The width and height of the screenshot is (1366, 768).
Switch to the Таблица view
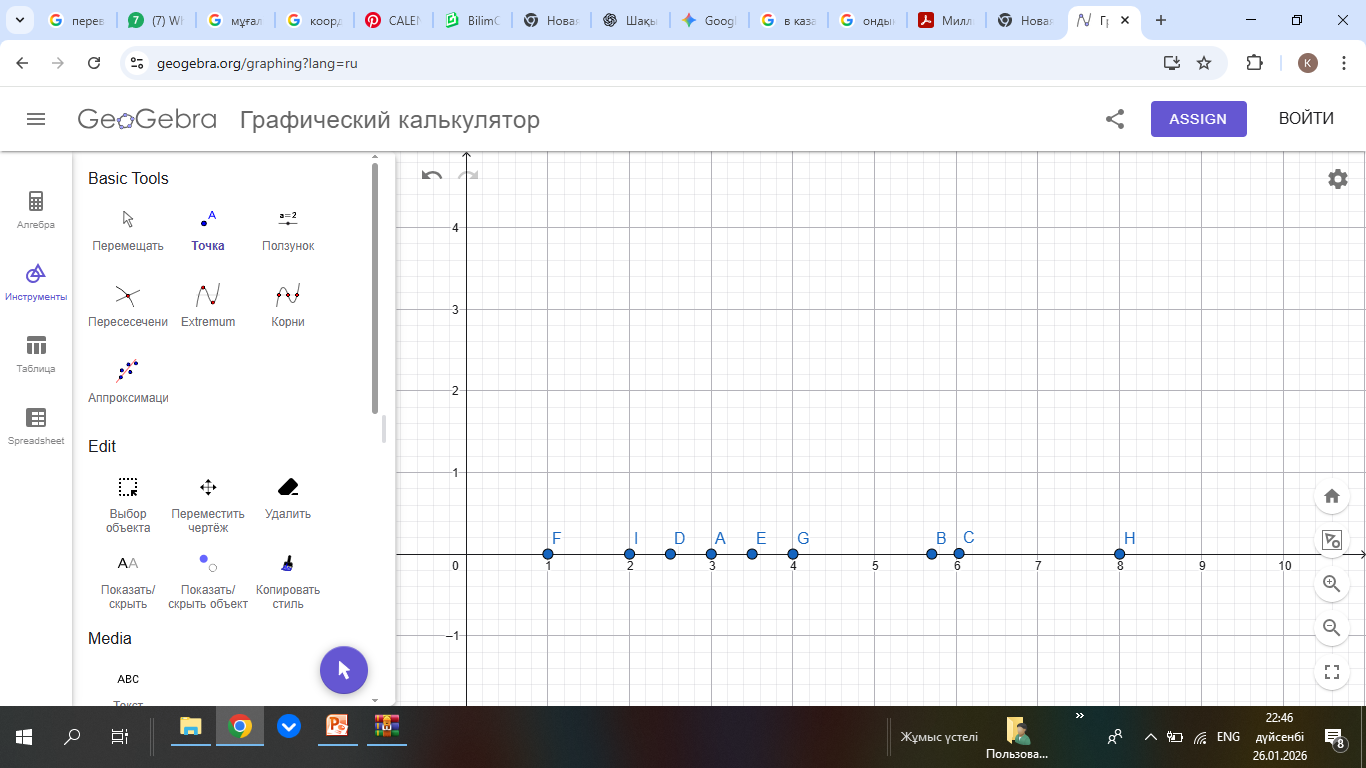point(36,354)
